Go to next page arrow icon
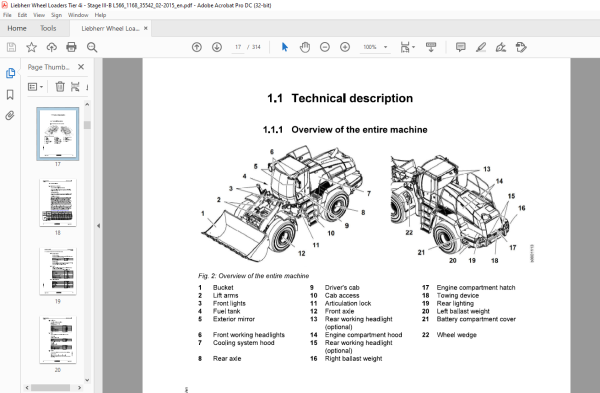 click(217, 47)
